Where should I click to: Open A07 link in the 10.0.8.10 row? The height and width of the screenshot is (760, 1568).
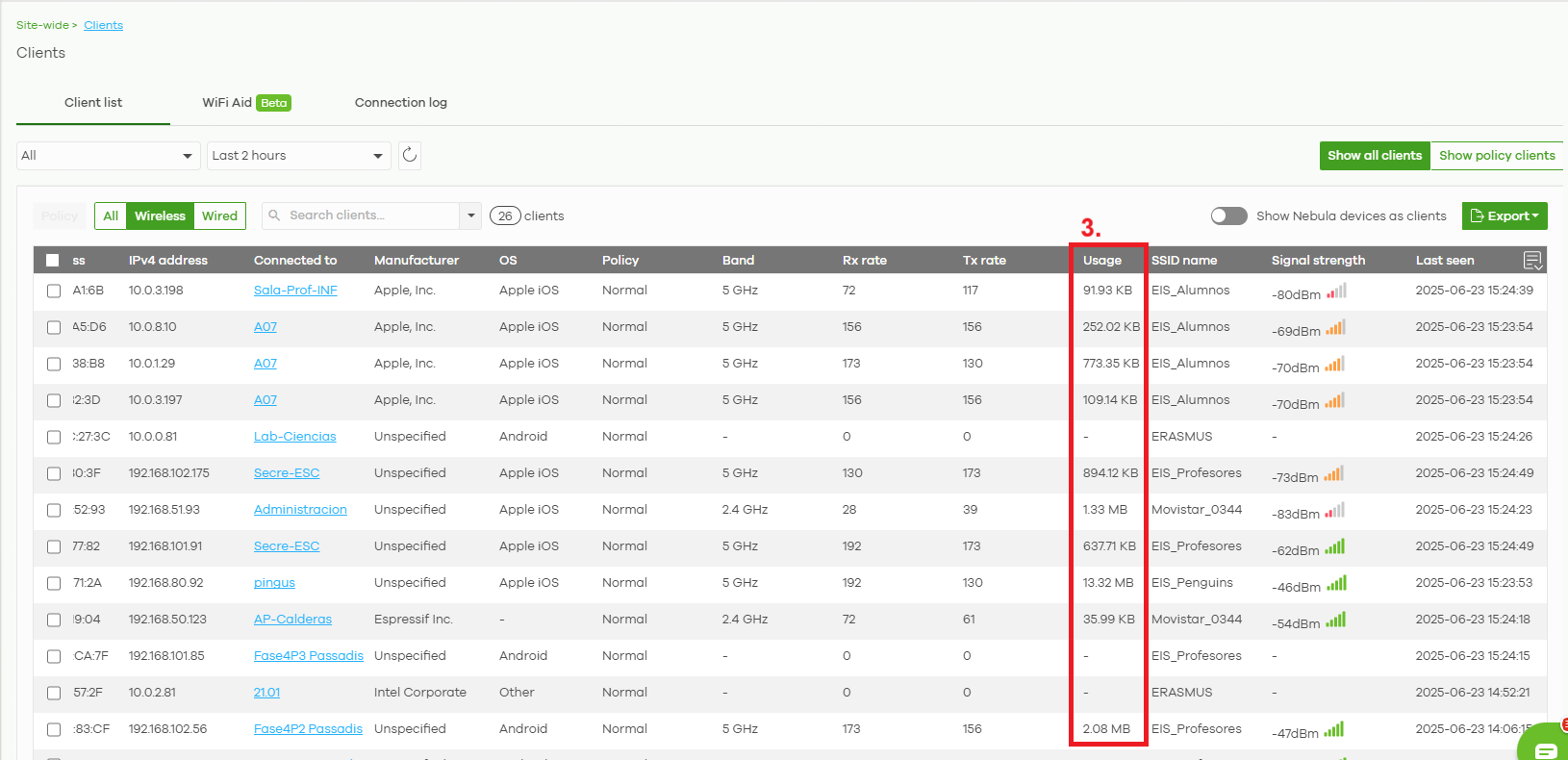coord(266,326)
